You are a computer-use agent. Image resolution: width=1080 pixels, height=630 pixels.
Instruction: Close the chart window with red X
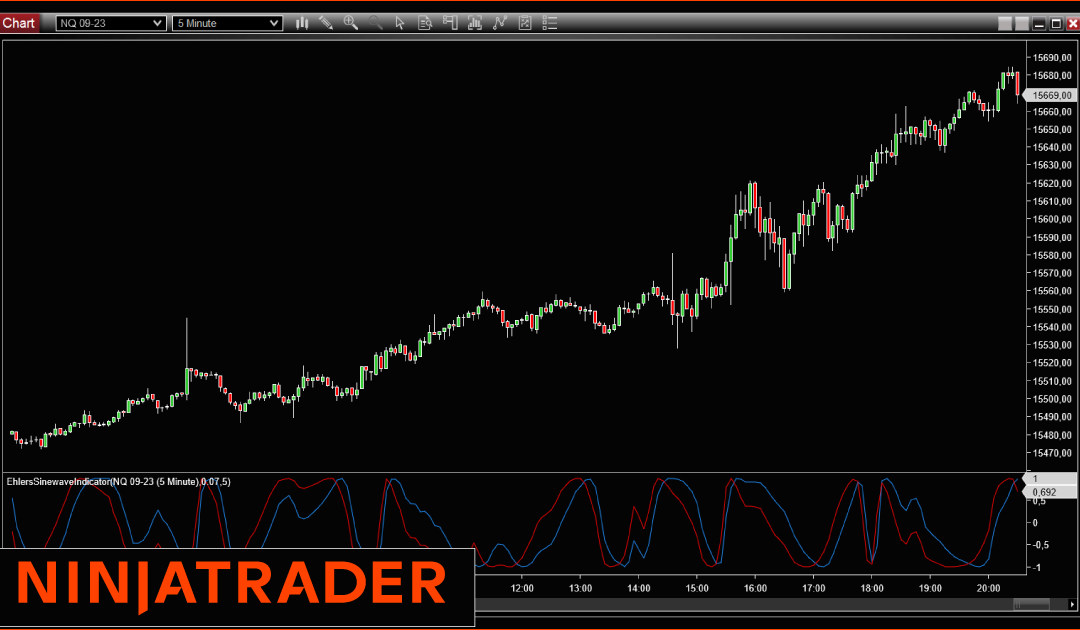[x=1072, y=23]
